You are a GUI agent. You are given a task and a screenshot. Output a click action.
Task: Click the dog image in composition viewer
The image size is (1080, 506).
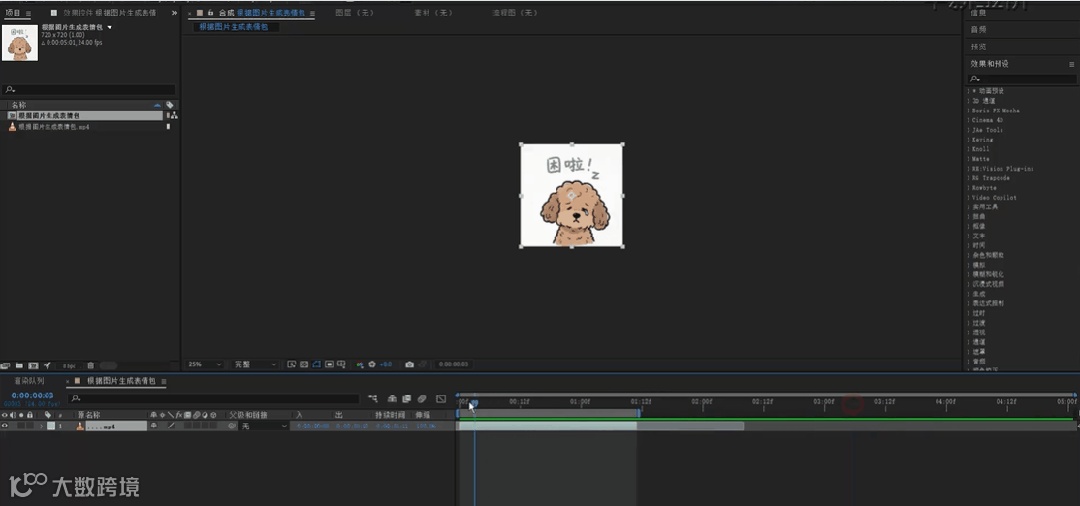pos(572,196)
